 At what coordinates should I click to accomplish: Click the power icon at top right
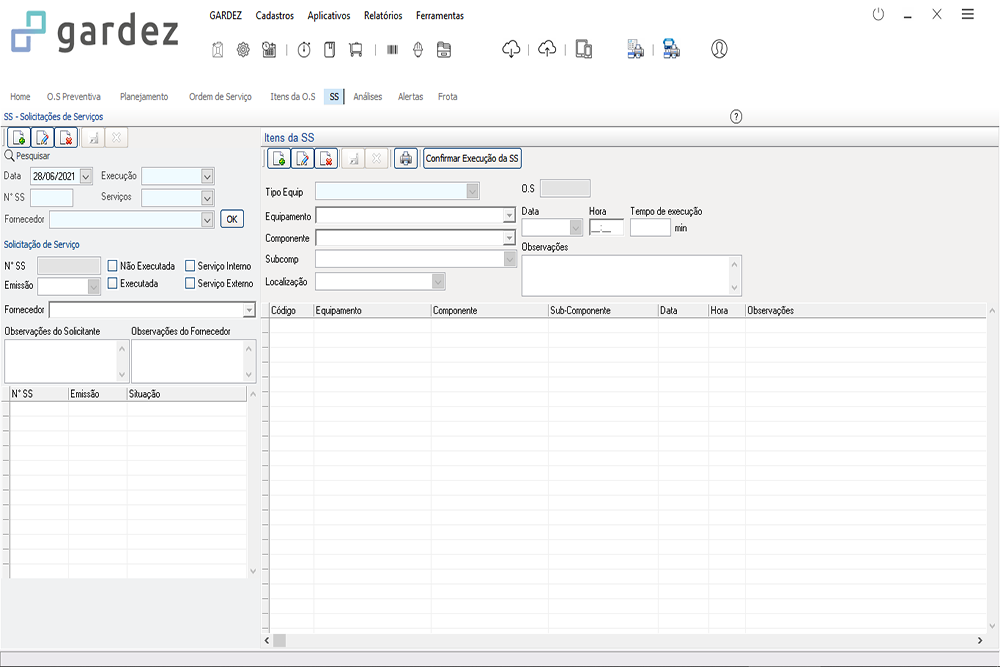878,14
